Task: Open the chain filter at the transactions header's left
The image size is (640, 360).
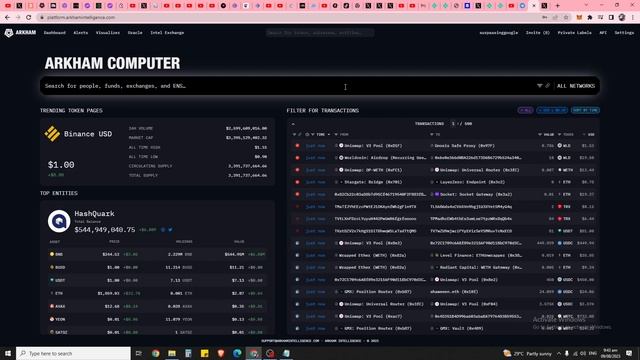Action: [294, 134]
